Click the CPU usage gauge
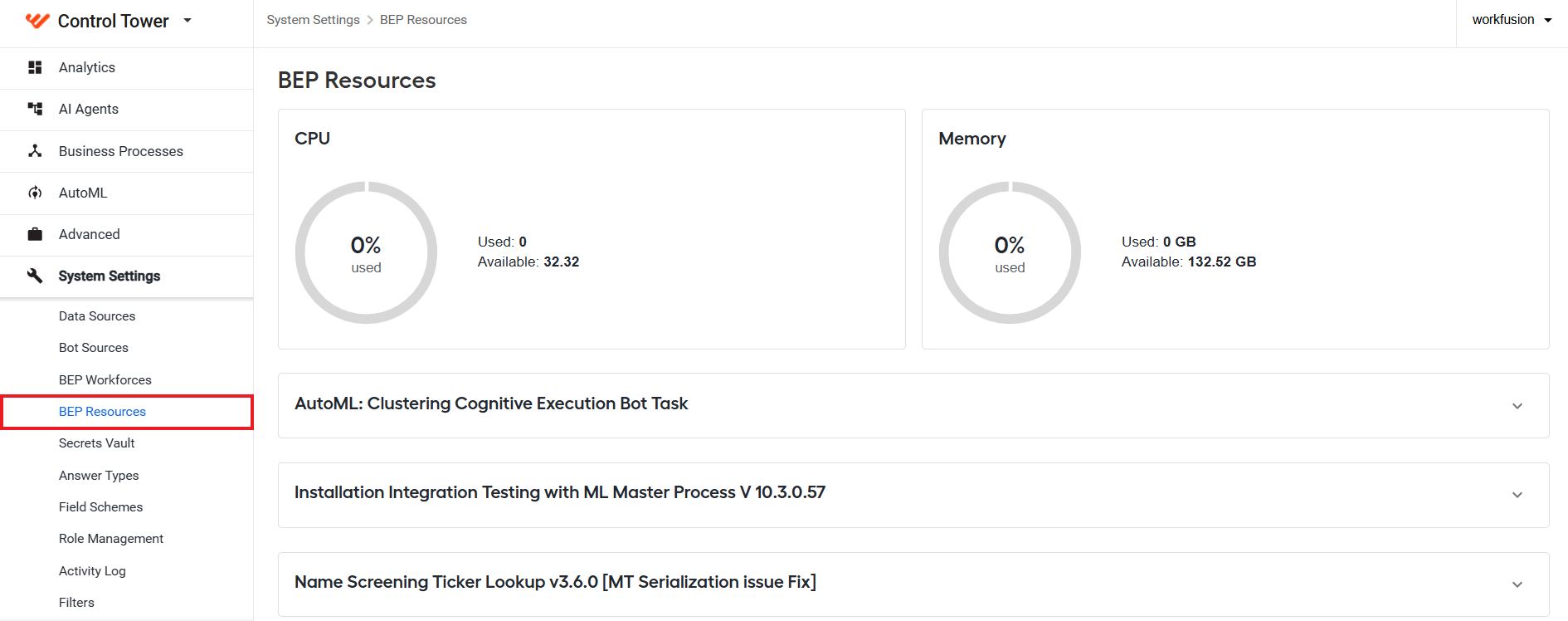Viewport: 1568px width, 621px height. coord(366,252)
